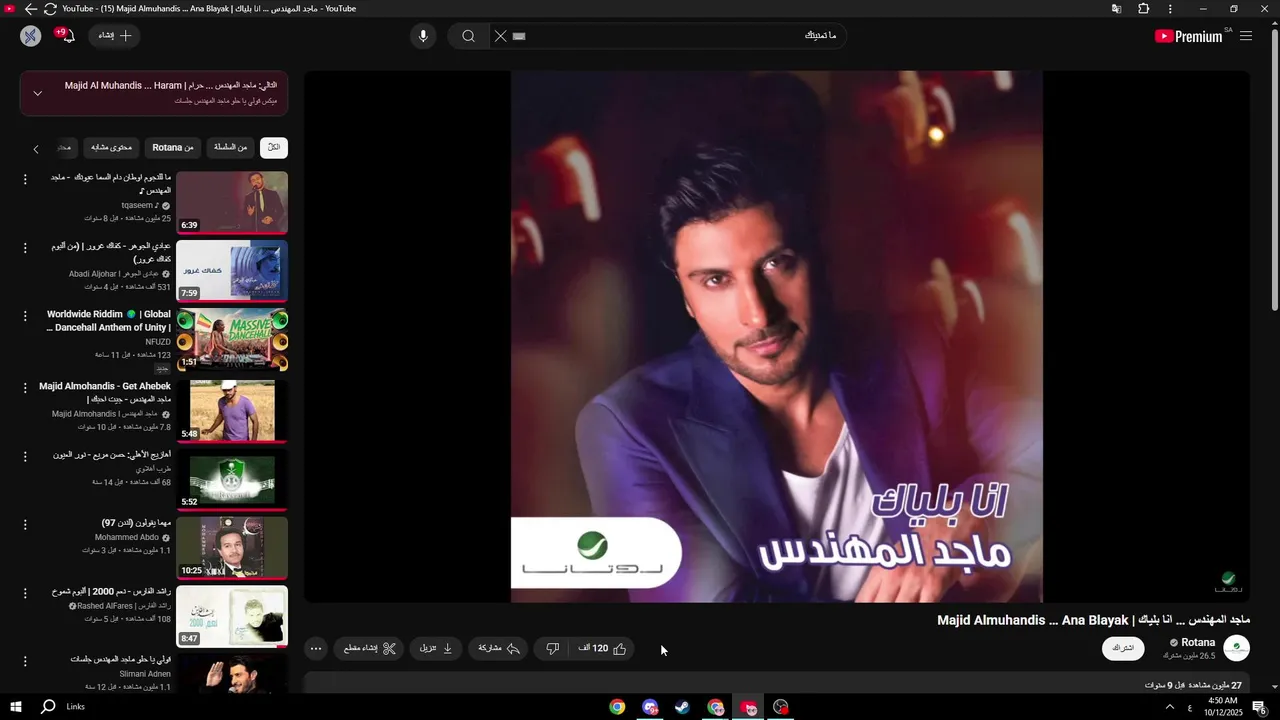Reload the YouTube page
Screen dimensions: 1280x720
click(x=51, y=9)
